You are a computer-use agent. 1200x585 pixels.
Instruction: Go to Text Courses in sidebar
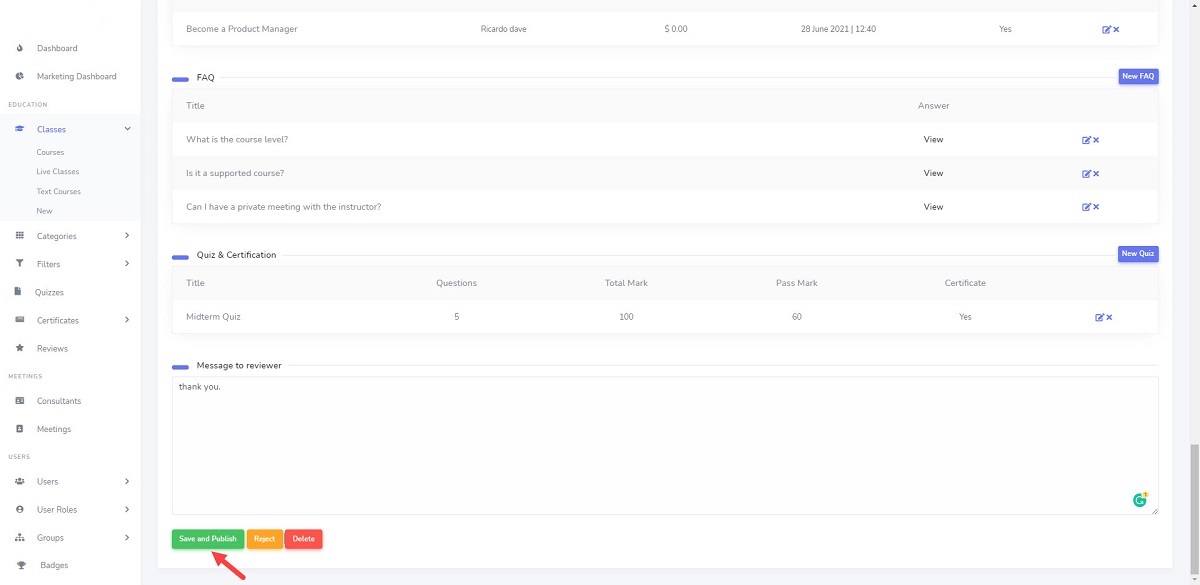pos(59,191)
